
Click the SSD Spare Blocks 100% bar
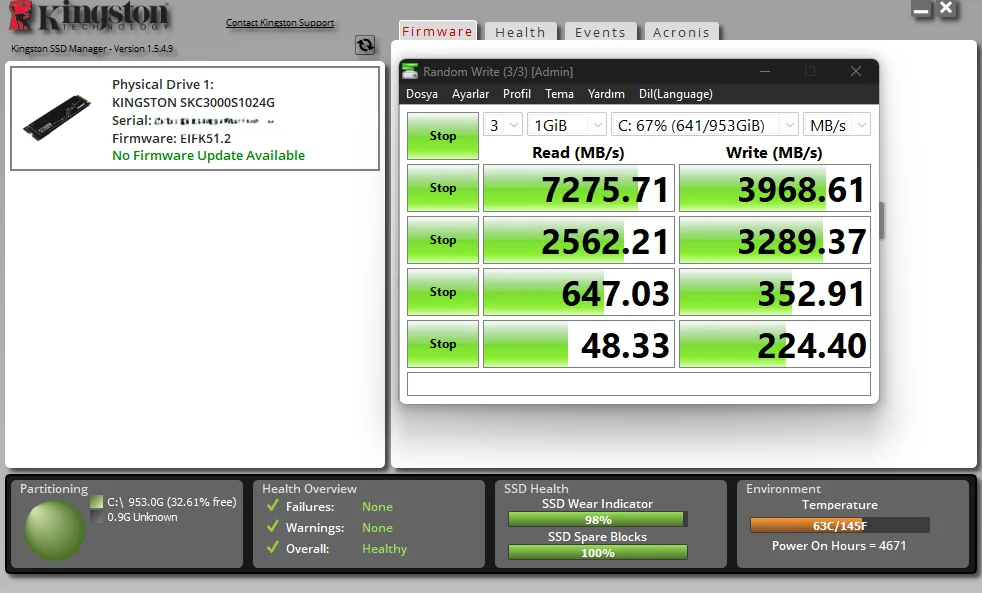pos(597,552)
